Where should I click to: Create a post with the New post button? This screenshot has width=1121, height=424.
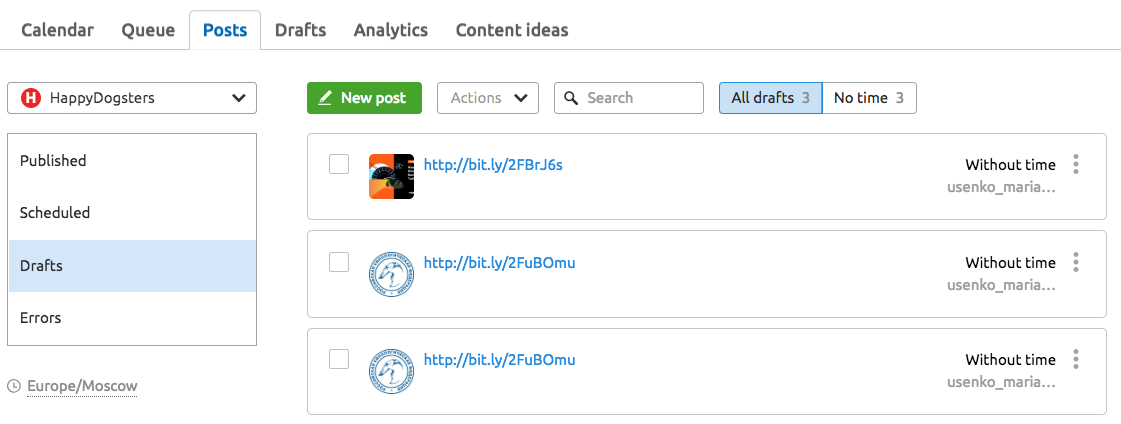[365, 98]
